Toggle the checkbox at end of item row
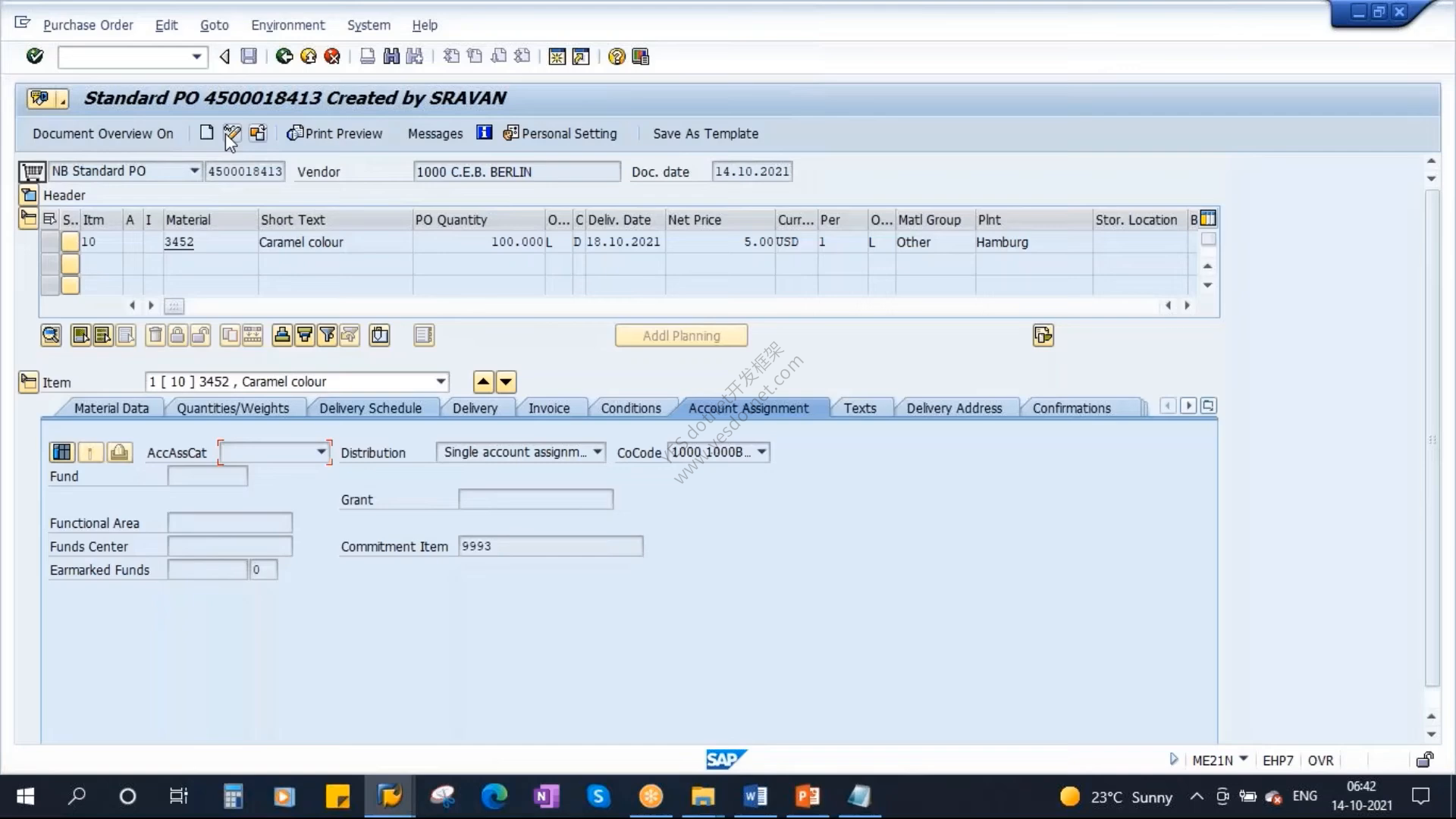This screenshot has width=1456, height=819. 1209,240
